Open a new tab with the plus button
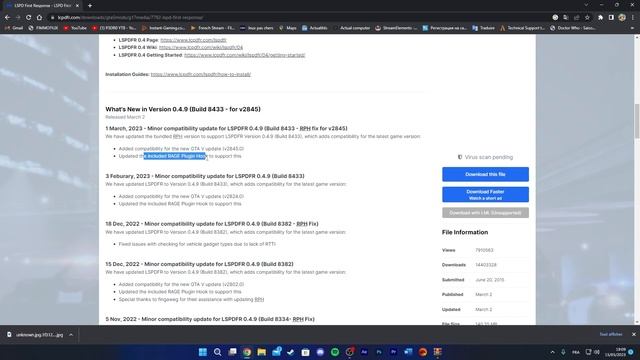640x360 pixels. click(x=90, y=6)
